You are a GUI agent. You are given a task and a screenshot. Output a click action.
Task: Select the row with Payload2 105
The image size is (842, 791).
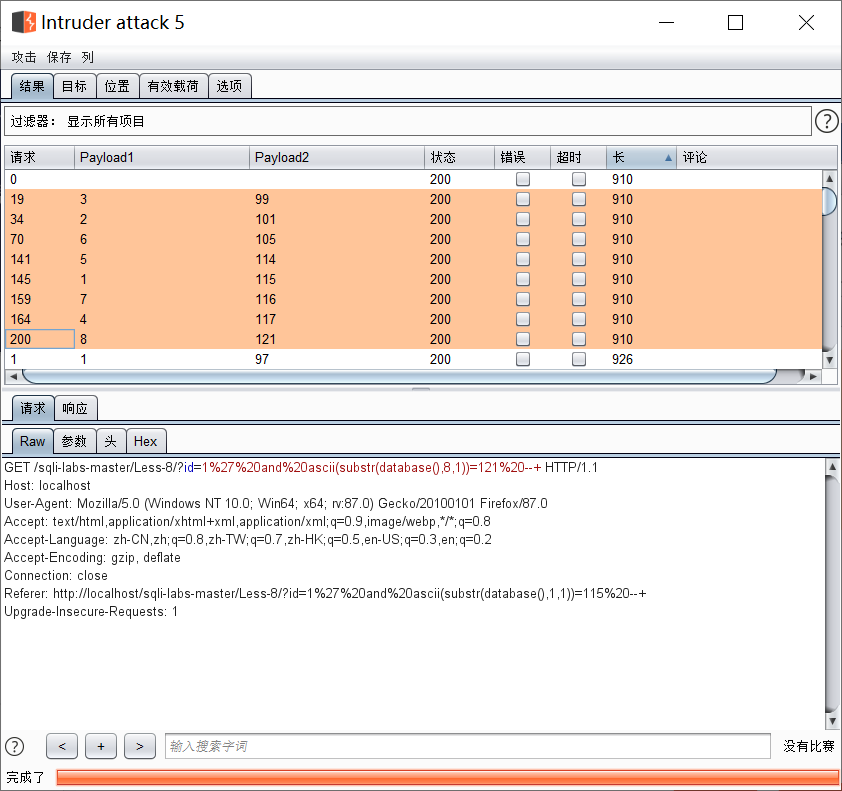413,239
